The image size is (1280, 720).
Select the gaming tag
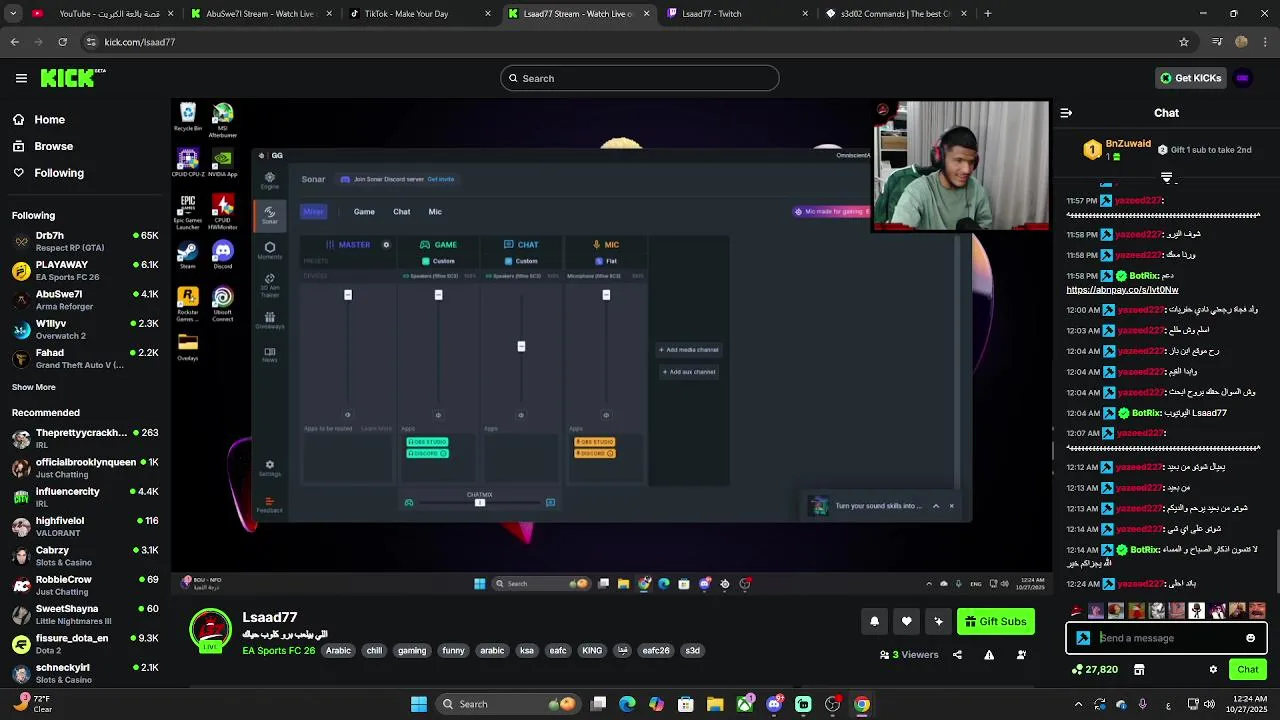click(x=412, y=651)
